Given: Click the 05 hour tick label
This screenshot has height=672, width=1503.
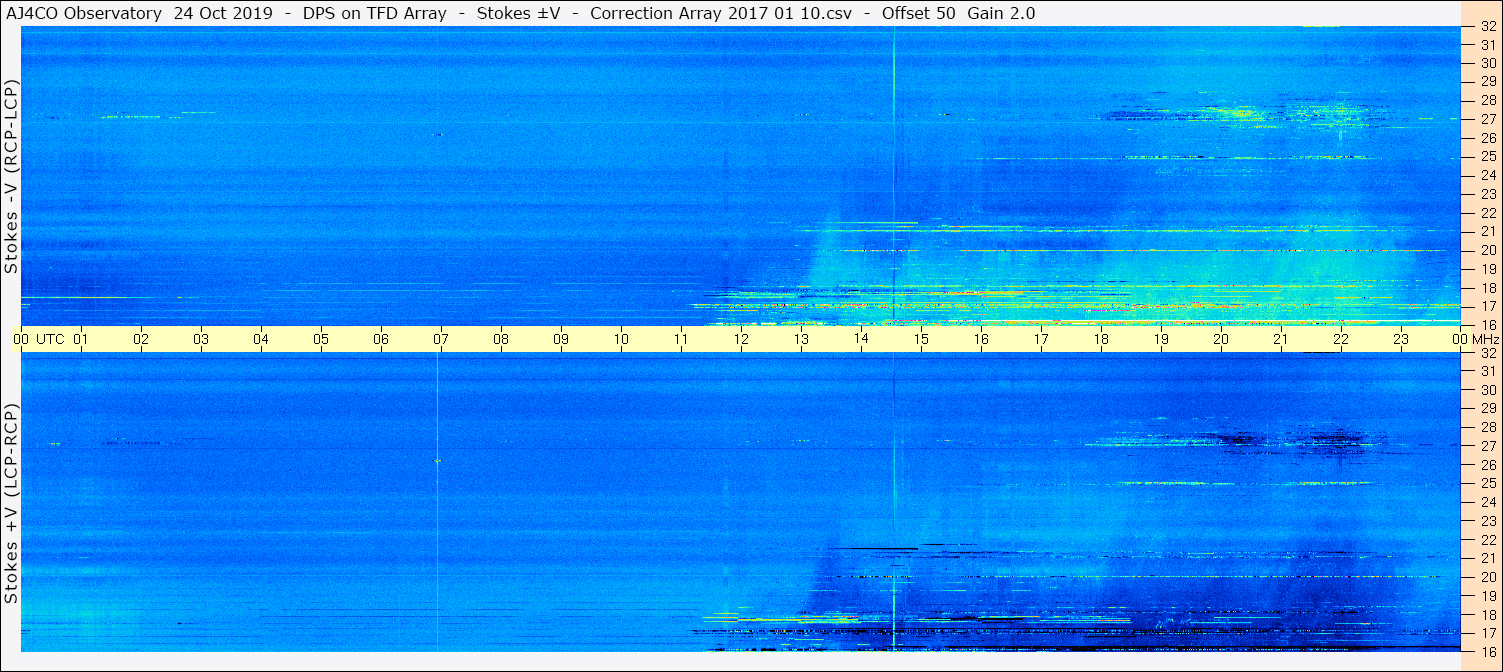Looking at the screenshot, I should click(321, 339).
